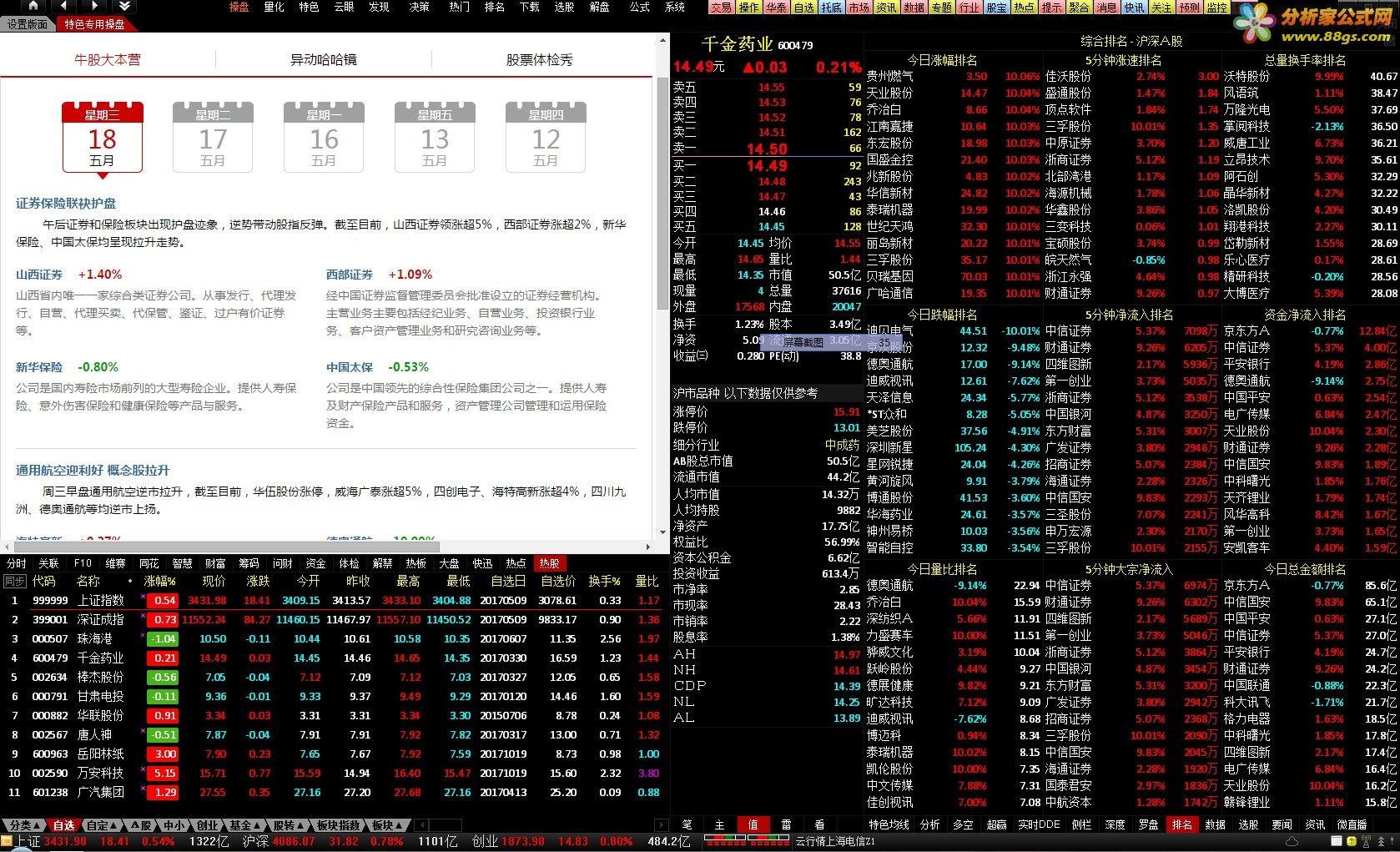Open the 云眼 menu
The width and height of the screenshot is (1400, 852).
pyautogui.click(x=344, y=7)
